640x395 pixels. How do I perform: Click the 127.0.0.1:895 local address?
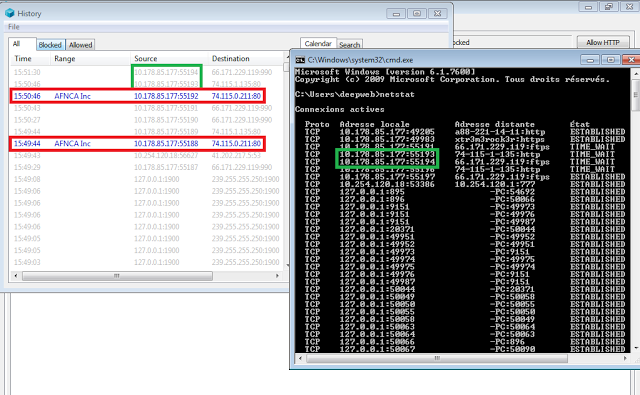(372, 192)
